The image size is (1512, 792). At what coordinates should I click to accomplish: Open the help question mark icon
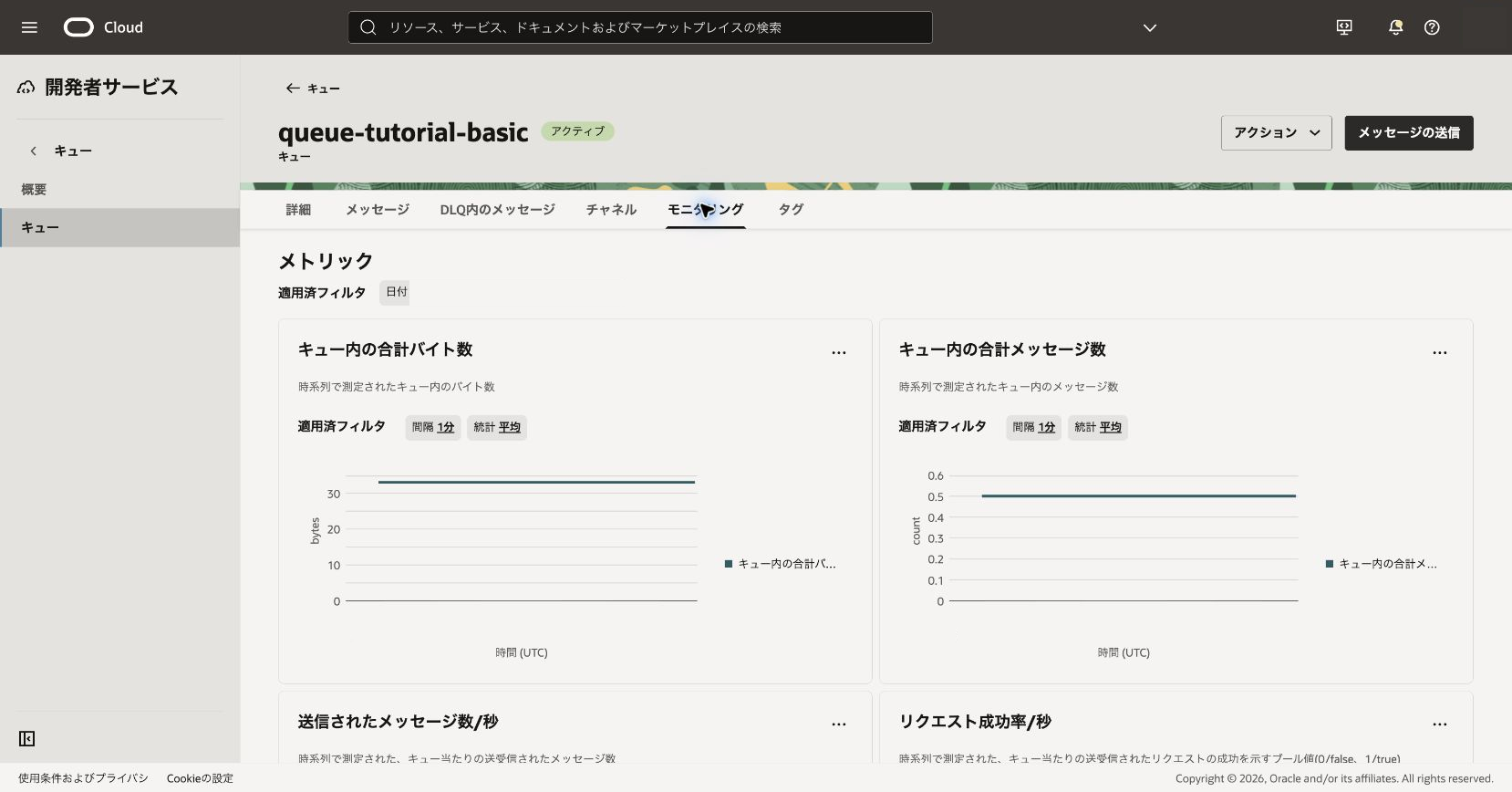click(1432, 27)
